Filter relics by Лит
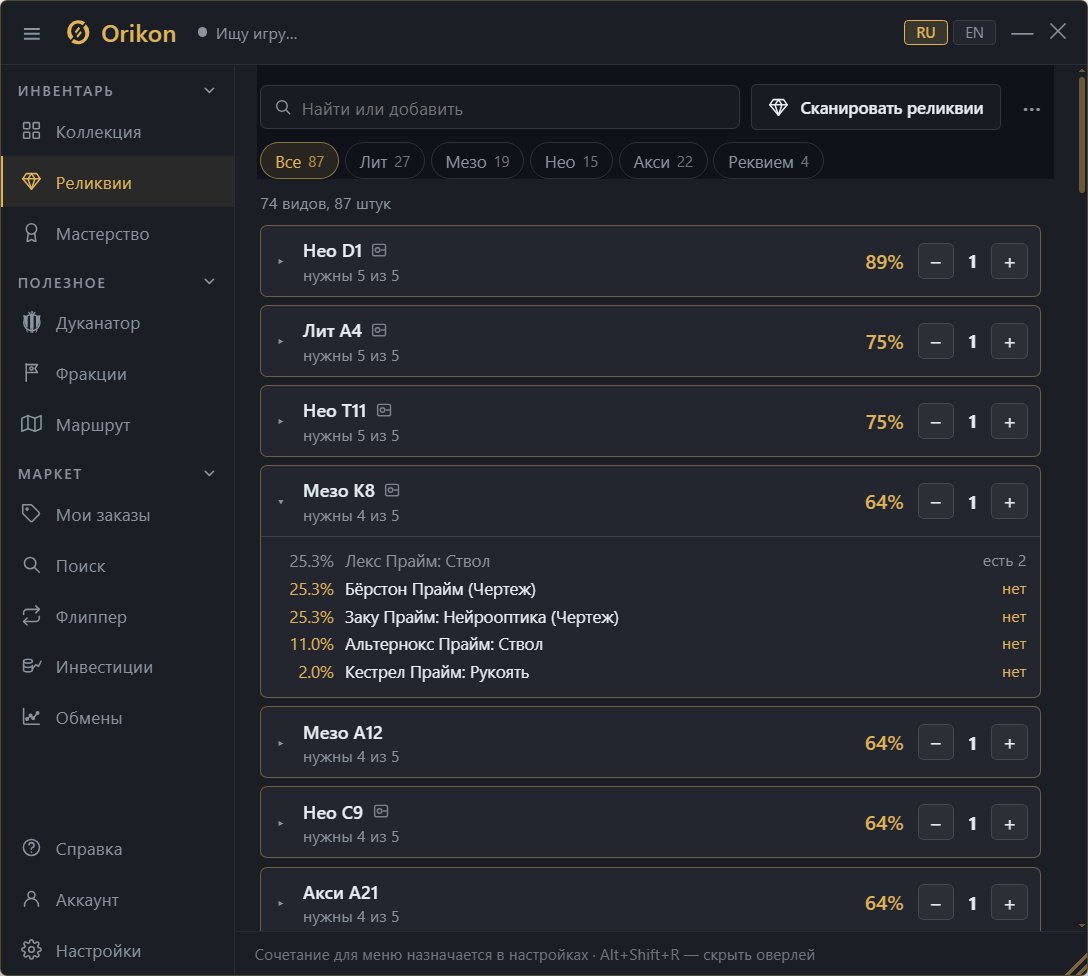 [384, 162]
